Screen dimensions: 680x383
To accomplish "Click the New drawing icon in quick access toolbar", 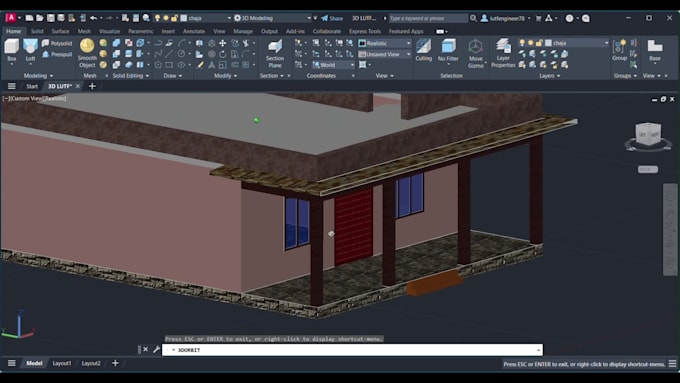I will coord(29,18).
